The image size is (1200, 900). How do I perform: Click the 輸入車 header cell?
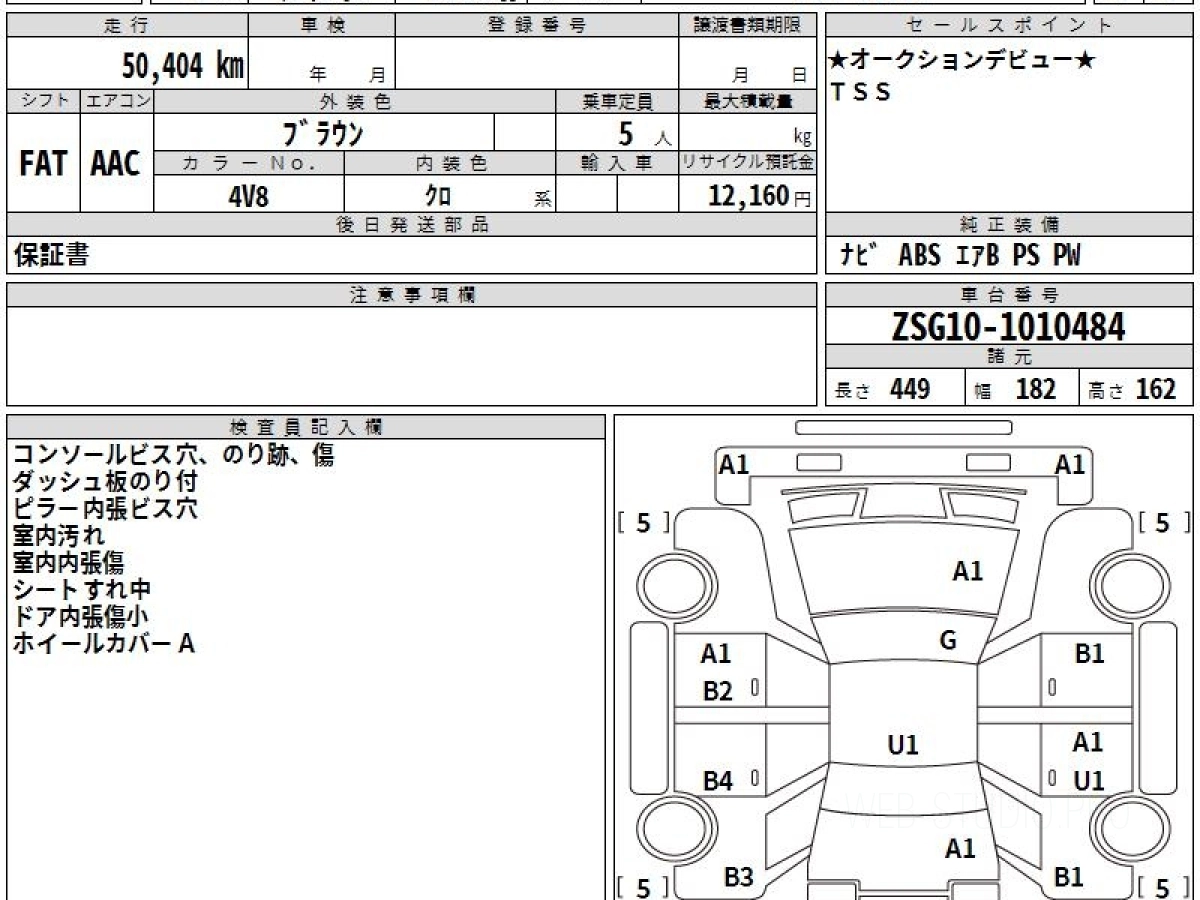pyautogui.click(x=617, y=163)
